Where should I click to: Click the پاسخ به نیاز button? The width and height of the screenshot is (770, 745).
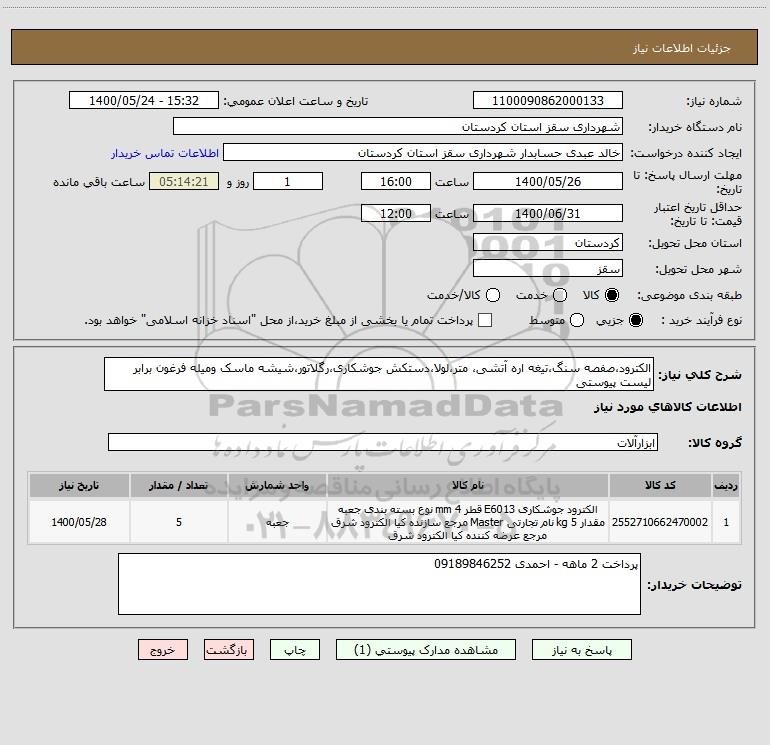pos(581,650)
